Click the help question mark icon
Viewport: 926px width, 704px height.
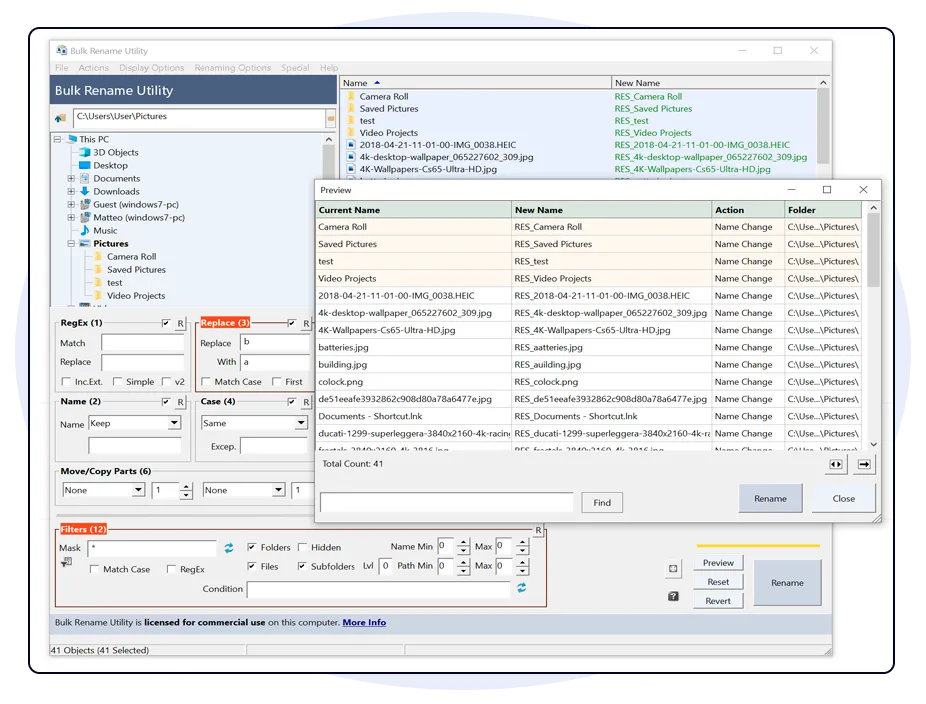[x=674, y=596]
